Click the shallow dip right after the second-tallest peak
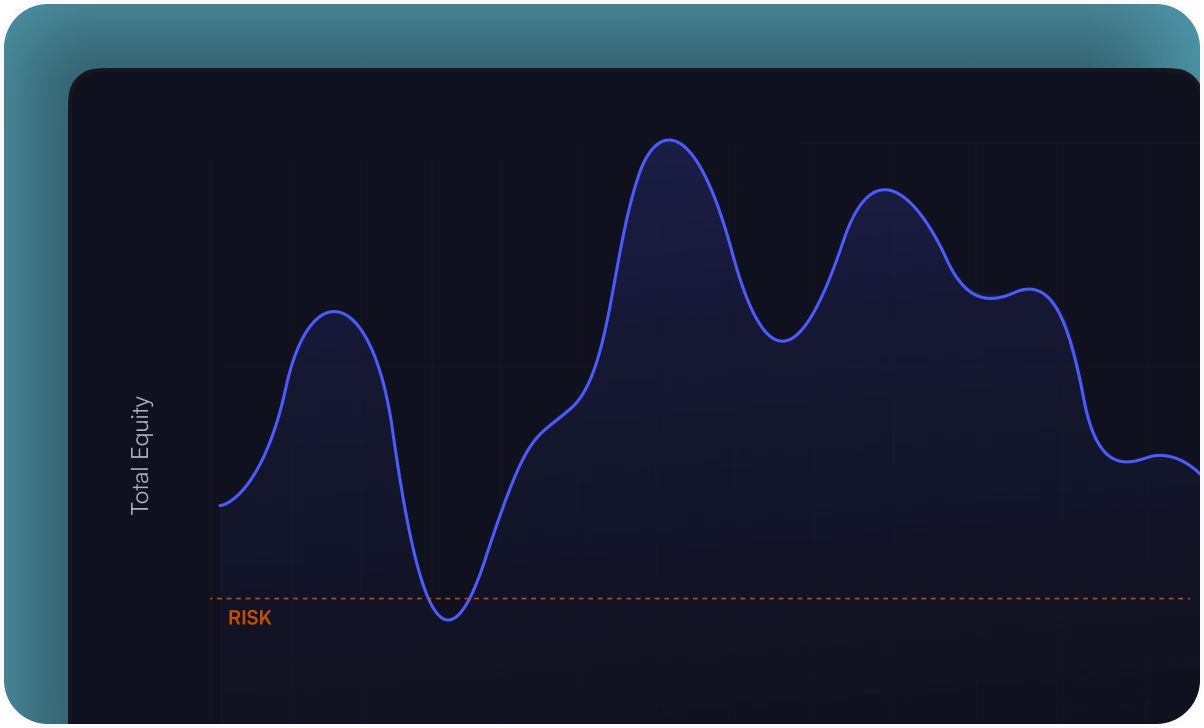Image resolution: width=1204 pixels, height=728 pixels. [x=988, y=298]
